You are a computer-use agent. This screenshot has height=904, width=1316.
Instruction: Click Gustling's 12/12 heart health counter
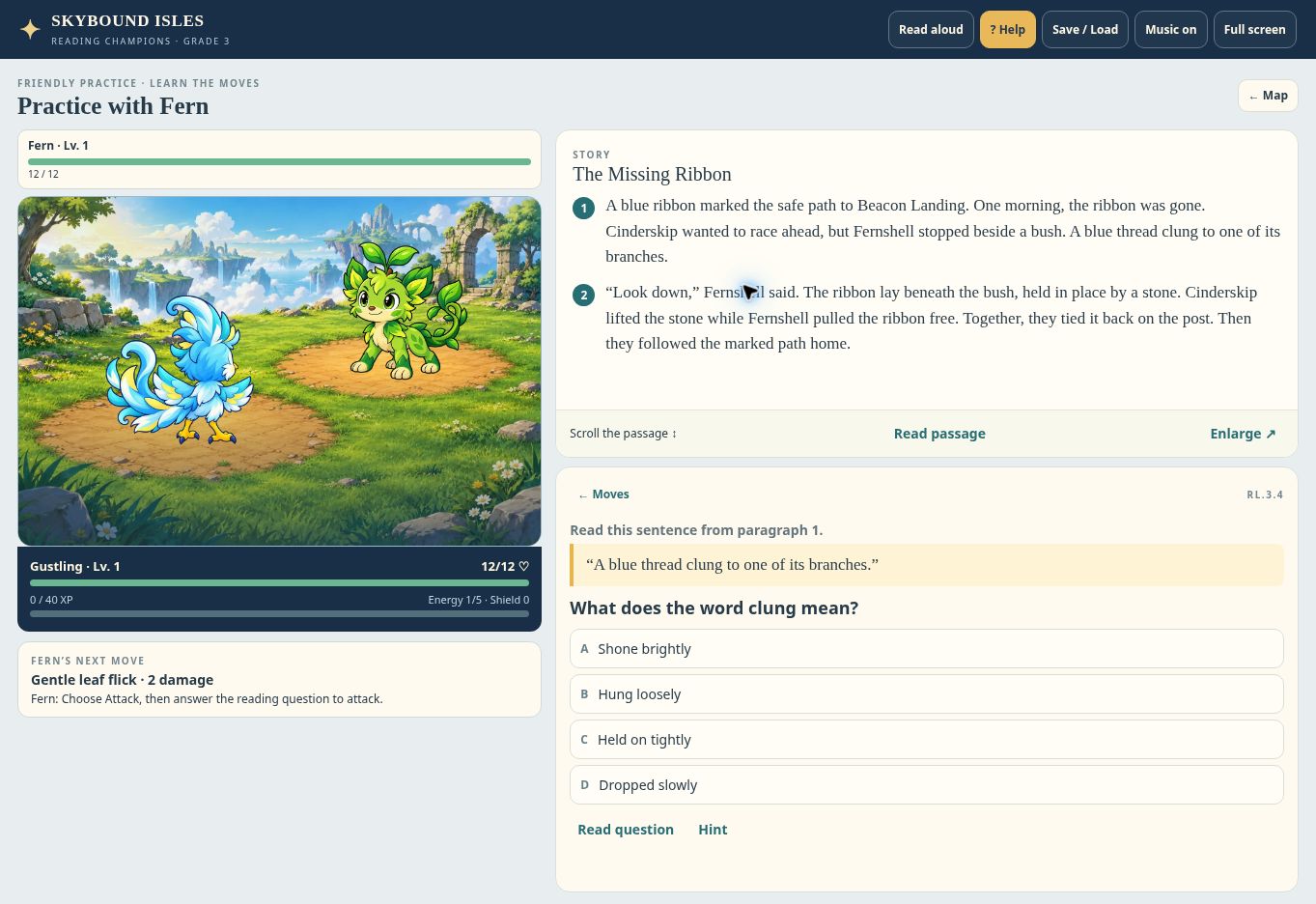point(505,567)
